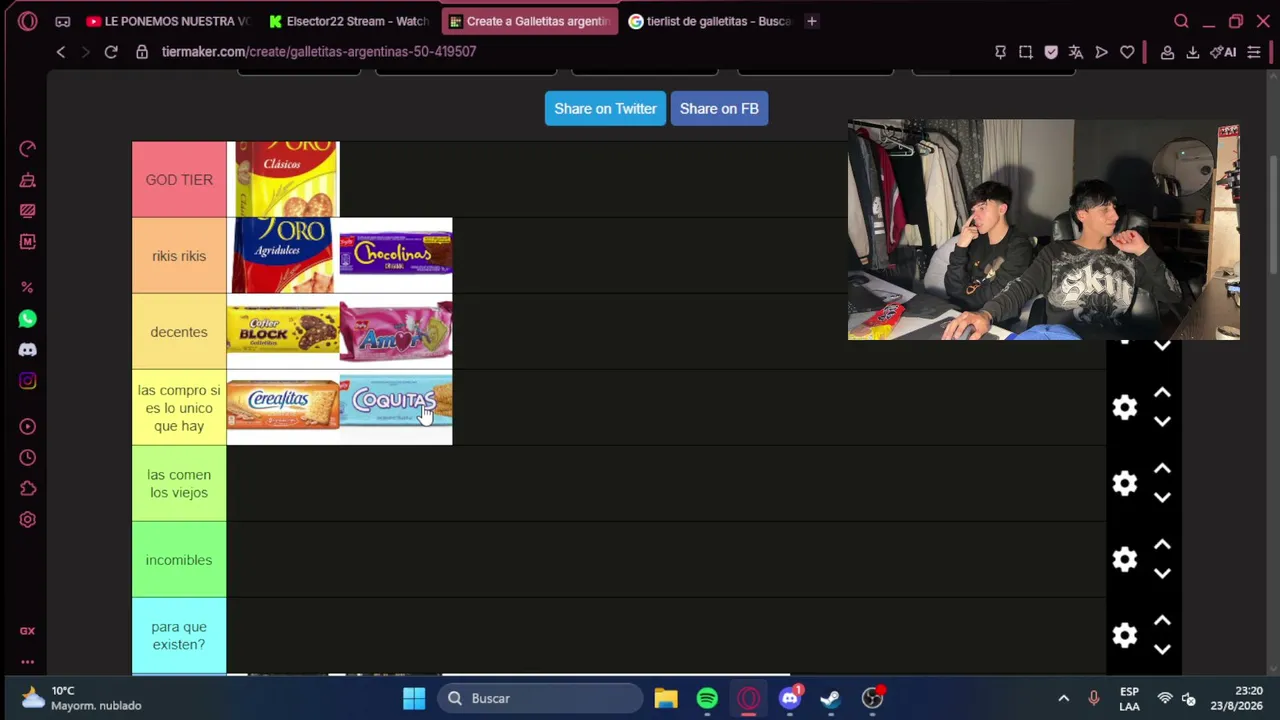The width and height of the screenshot is (1280, 720).
Task: Click Share on FB button
Action: tap(719, 109)
